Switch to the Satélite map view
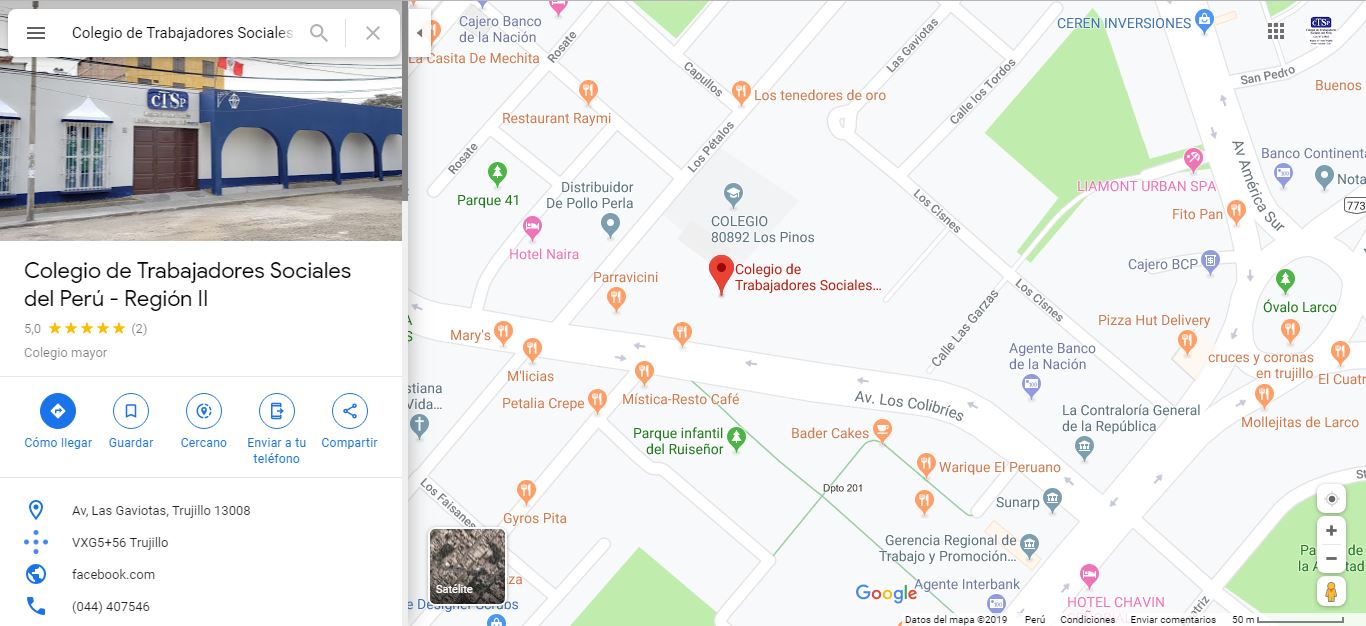Viewport: 1366px width, 626px height. click(467, 566)
